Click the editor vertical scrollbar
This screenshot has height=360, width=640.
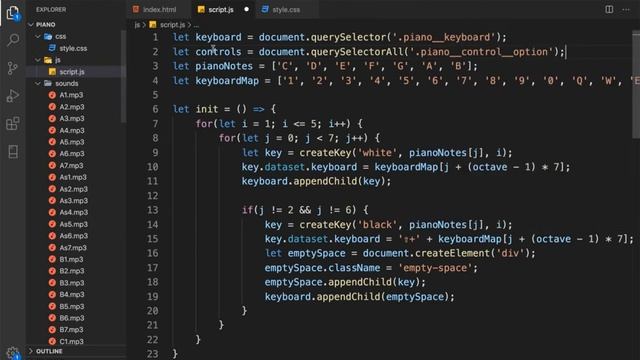[636, 84]
